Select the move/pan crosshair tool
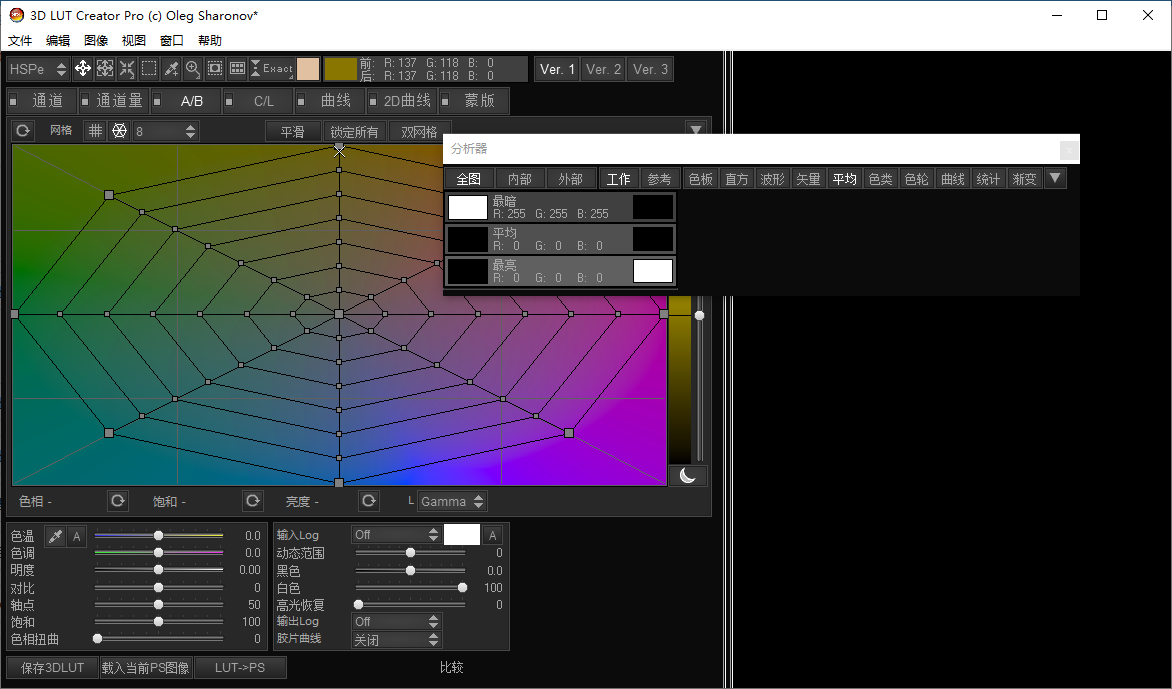 83,69
